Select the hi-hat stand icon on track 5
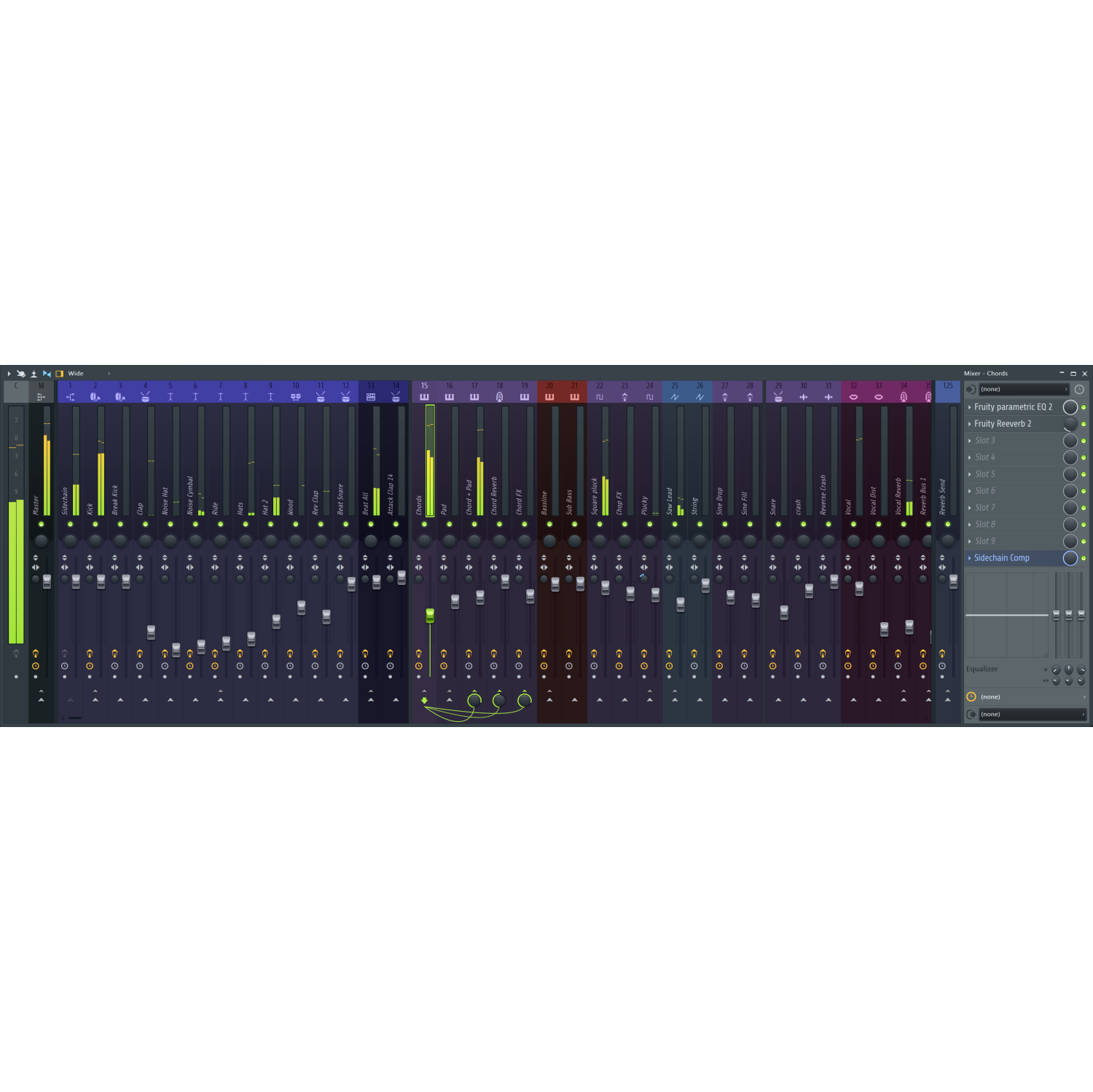The width and height of the screenshot is (1093, 1092). [170, 398]
